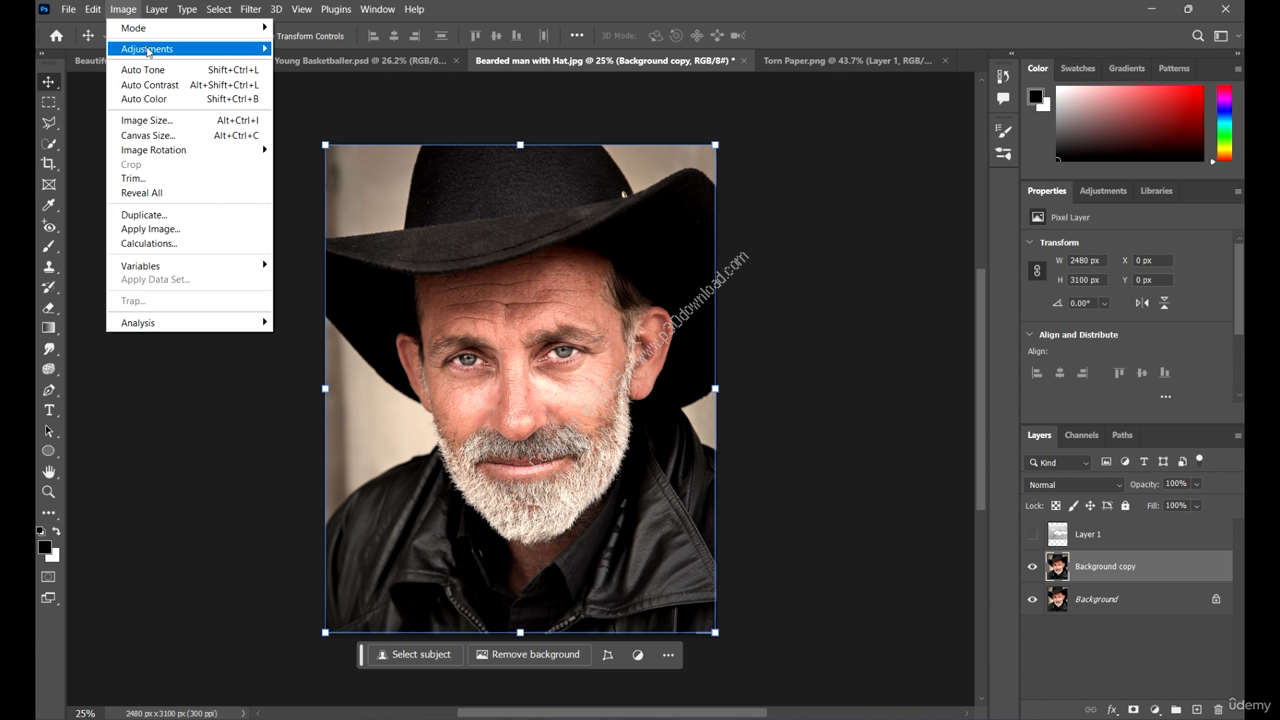Select the Zoom tool

pos(48,492)
